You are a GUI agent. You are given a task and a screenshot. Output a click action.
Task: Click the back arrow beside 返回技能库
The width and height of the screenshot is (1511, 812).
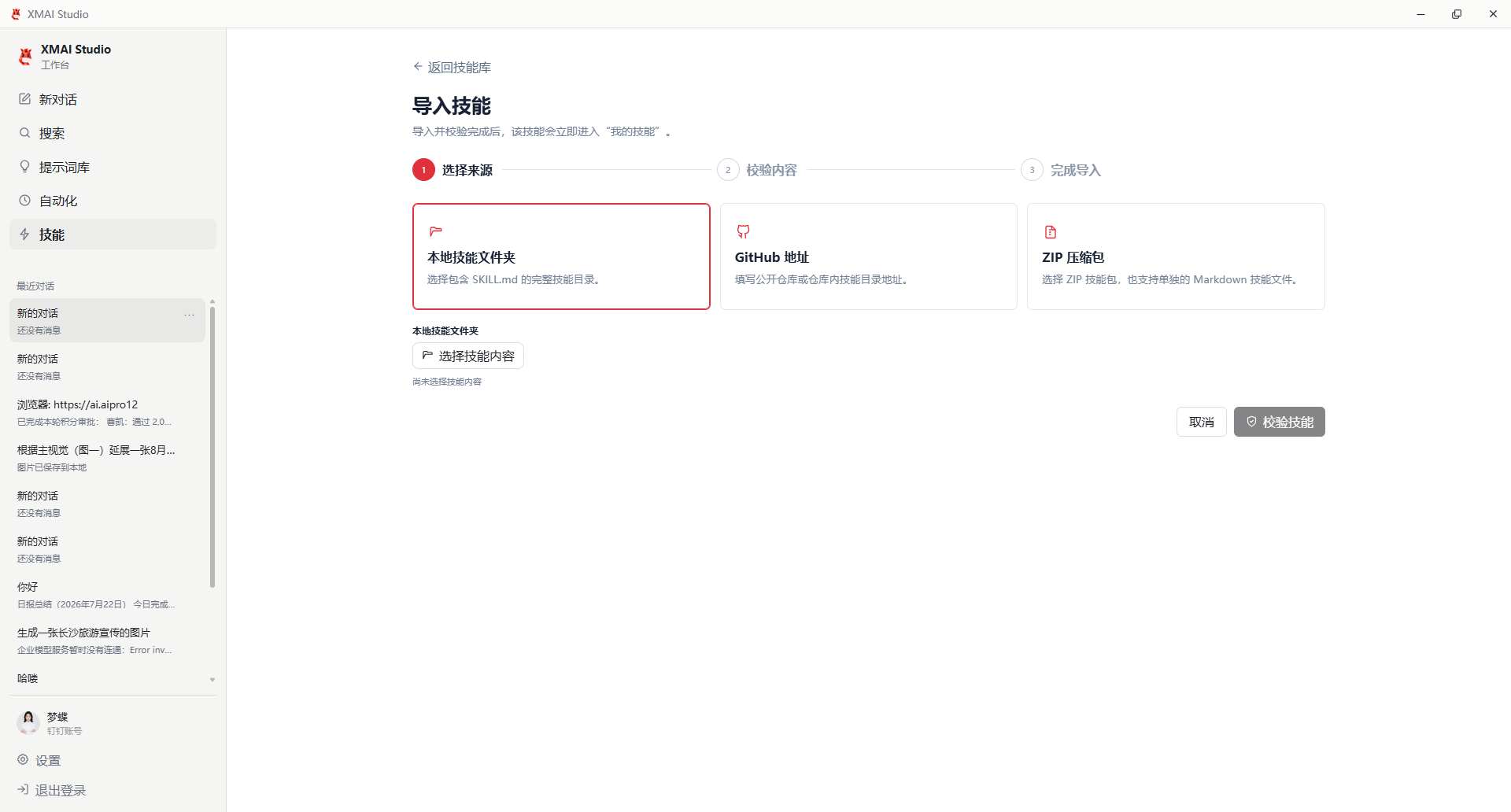point(418,67)
